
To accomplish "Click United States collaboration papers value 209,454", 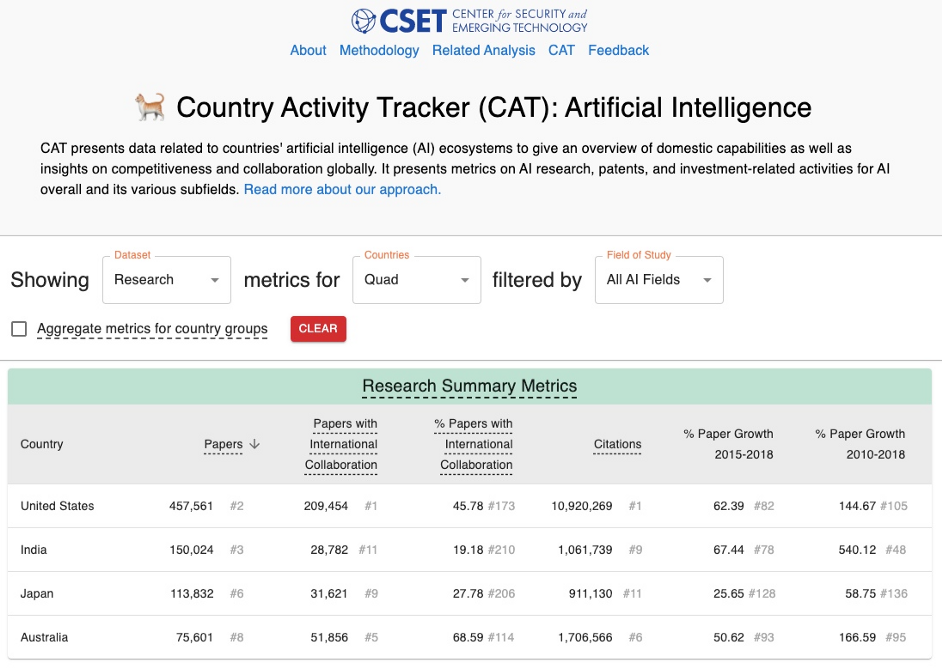I will point(326,506).
